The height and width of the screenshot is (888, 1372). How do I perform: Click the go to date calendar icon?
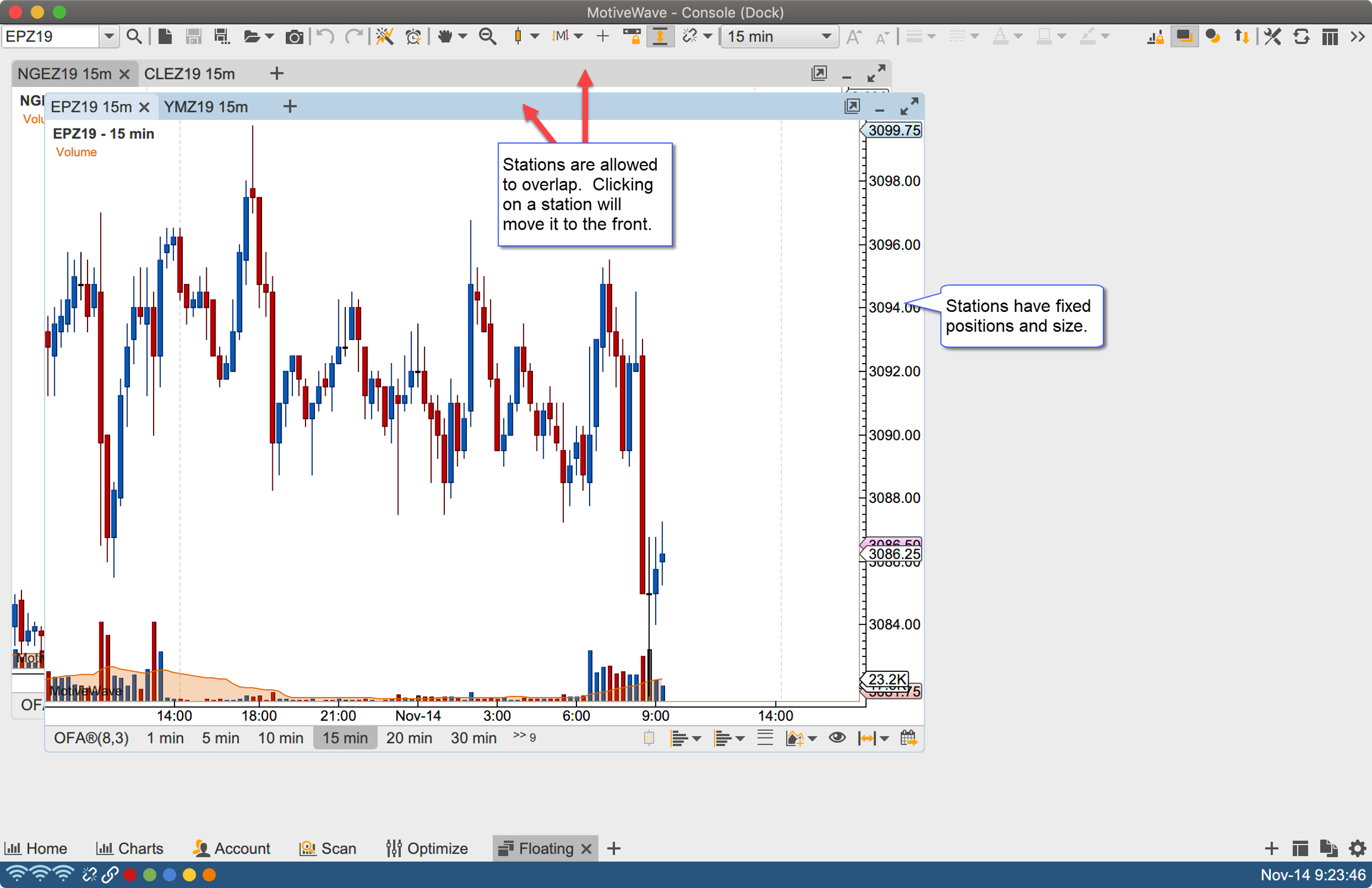(908, 739)
